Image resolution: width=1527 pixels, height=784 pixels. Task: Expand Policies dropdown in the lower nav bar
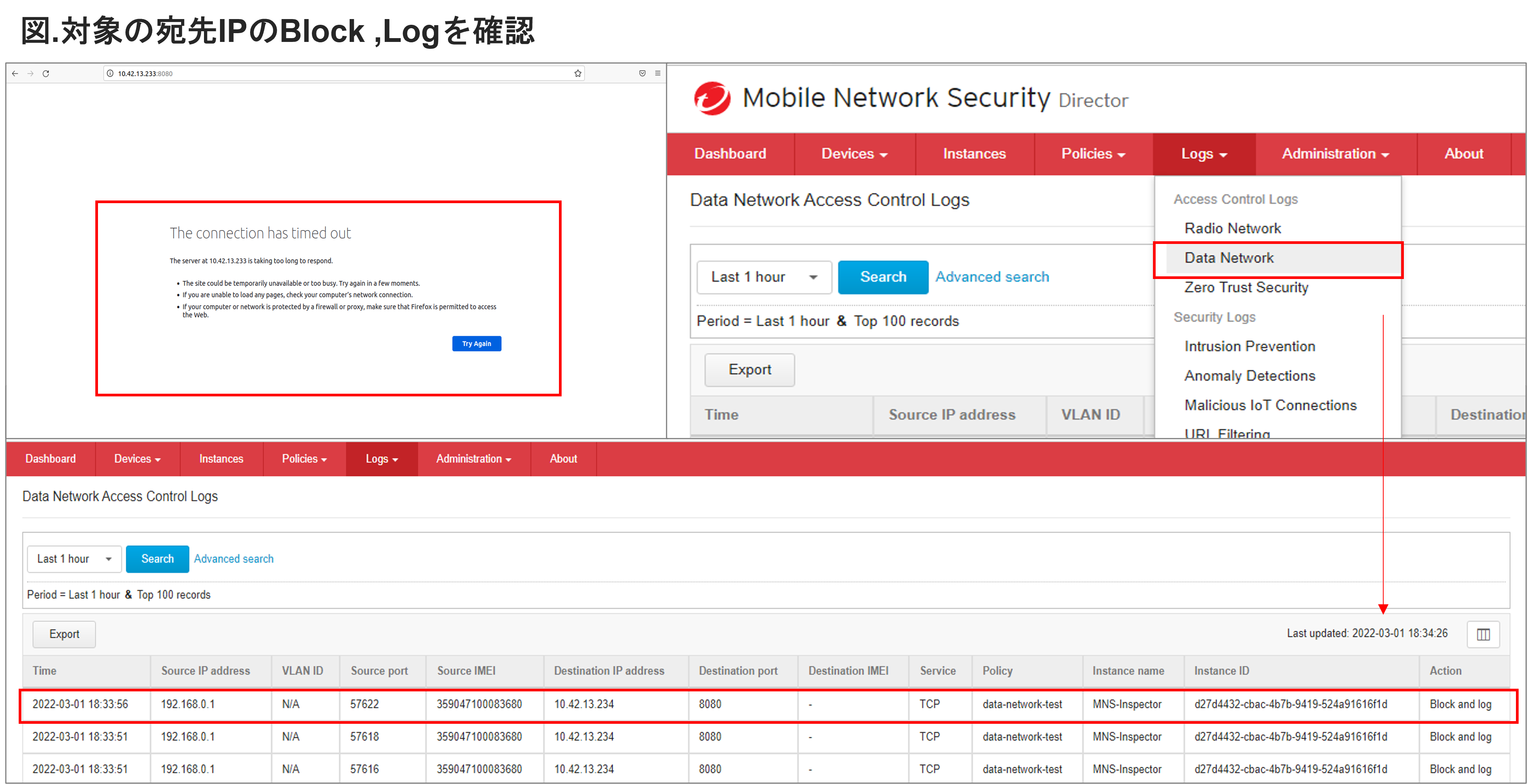pyautogui.click(x=304, y=459)
